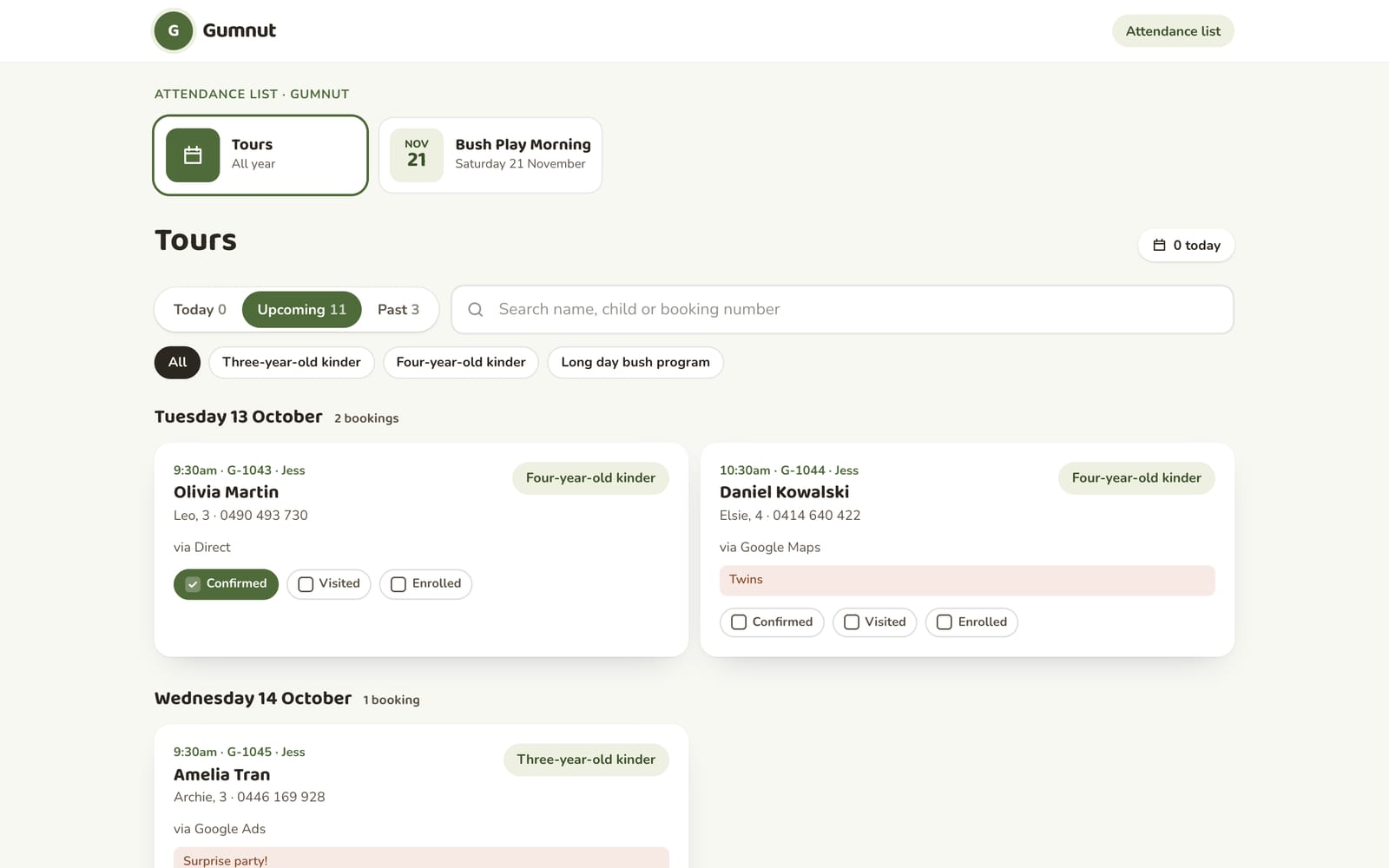This screenshot has height=868, width=1389.
Task: Click Amelia Tran's Three-year-old kinder tag
Action: [586, 759]
